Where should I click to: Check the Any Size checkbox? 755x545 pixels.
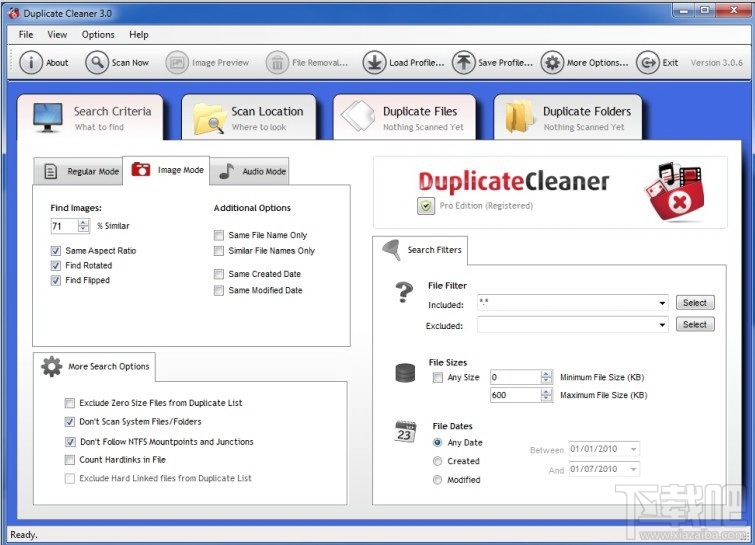pos(438,377)
